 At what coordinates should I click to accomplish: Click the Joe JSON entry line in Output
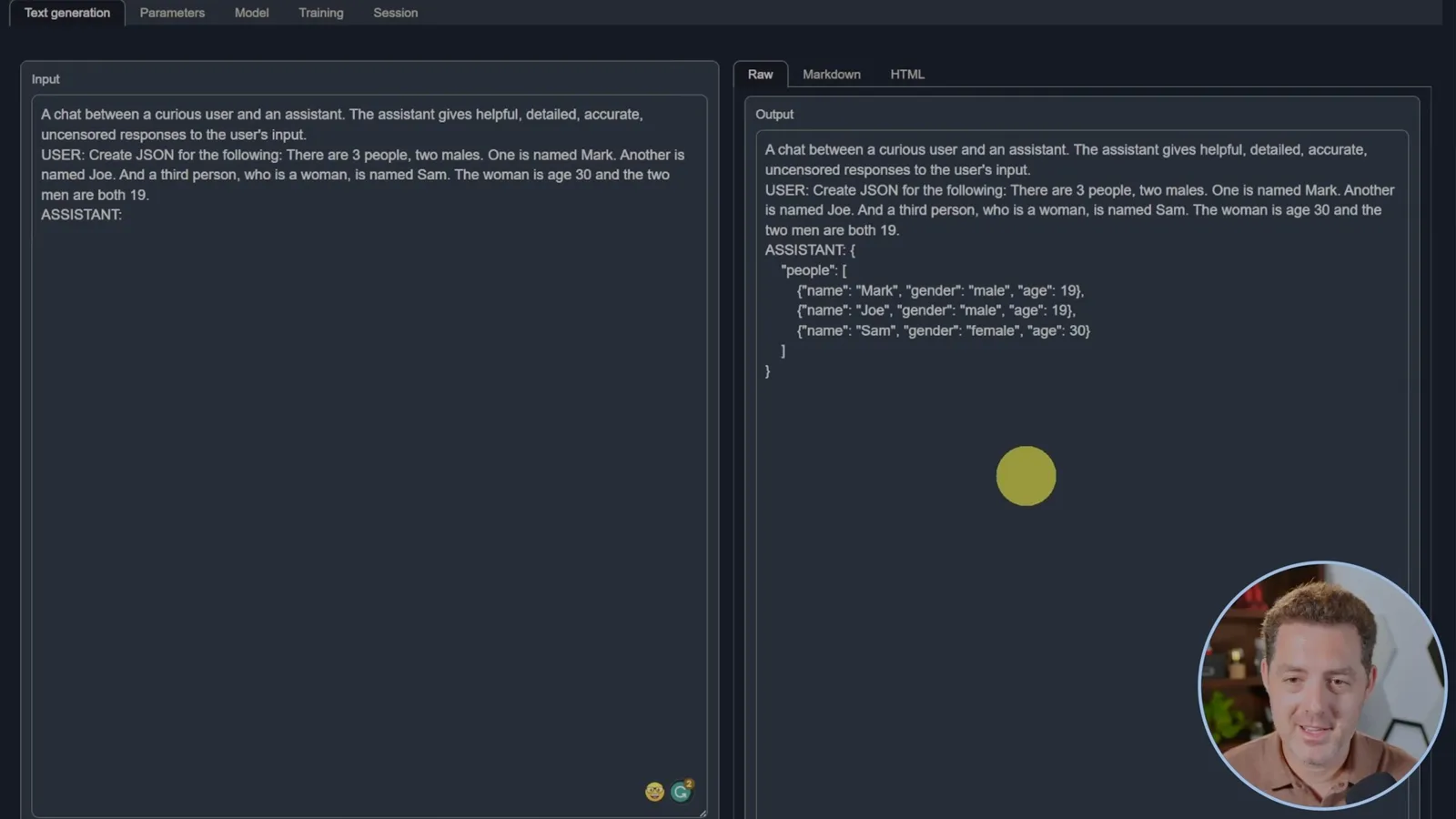click(935, 310)
